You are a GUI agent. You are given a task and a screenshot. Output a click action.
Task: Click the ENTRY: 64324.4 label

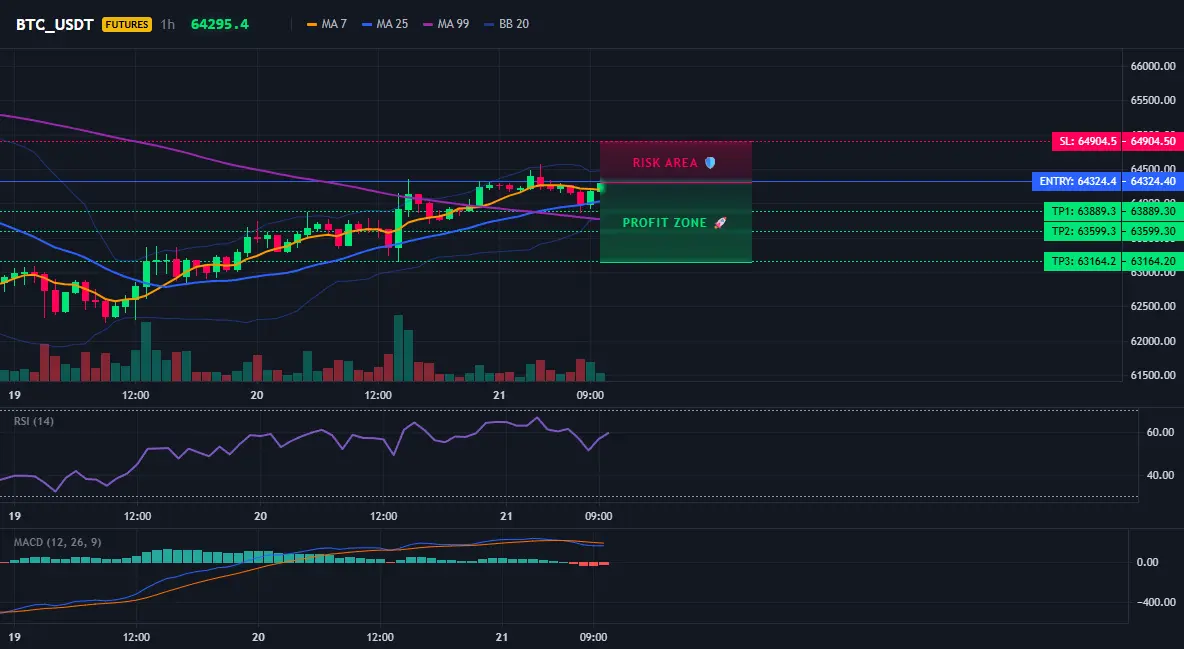point(1077,181)
